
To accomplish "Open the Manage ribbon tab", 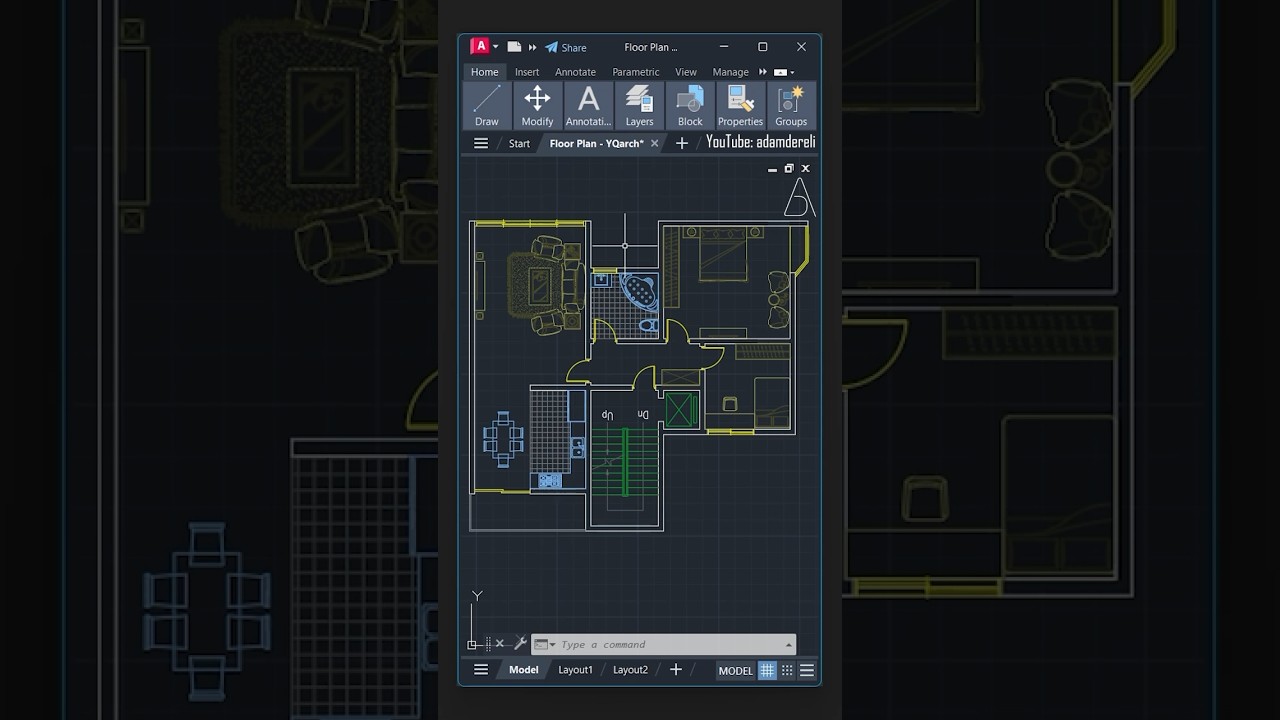I will (x=730, y=72).
